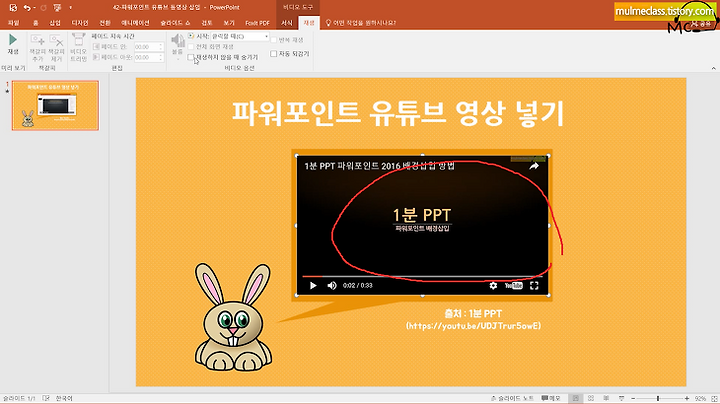Switch to the 전환 (Transitions) ribbon tab
The image size is (720, 404).
105,22
